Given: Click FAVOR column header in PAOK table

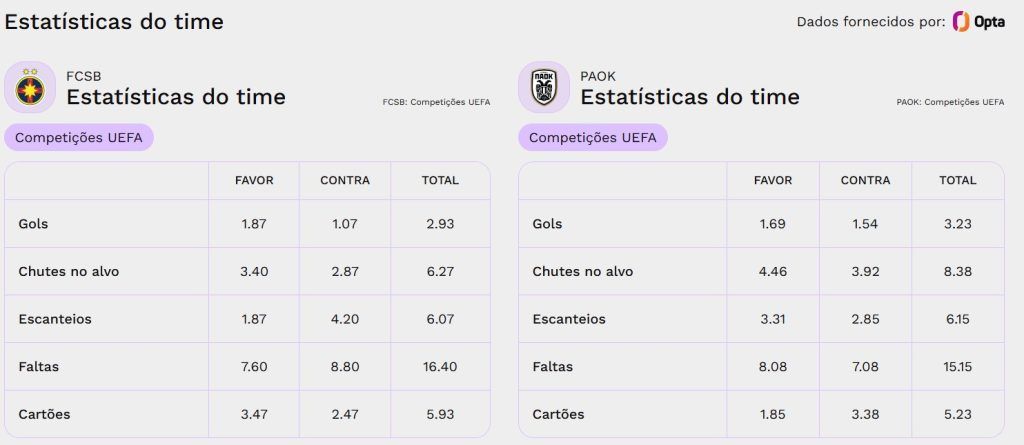Looking at the screenshot, I should pos(773,180).
